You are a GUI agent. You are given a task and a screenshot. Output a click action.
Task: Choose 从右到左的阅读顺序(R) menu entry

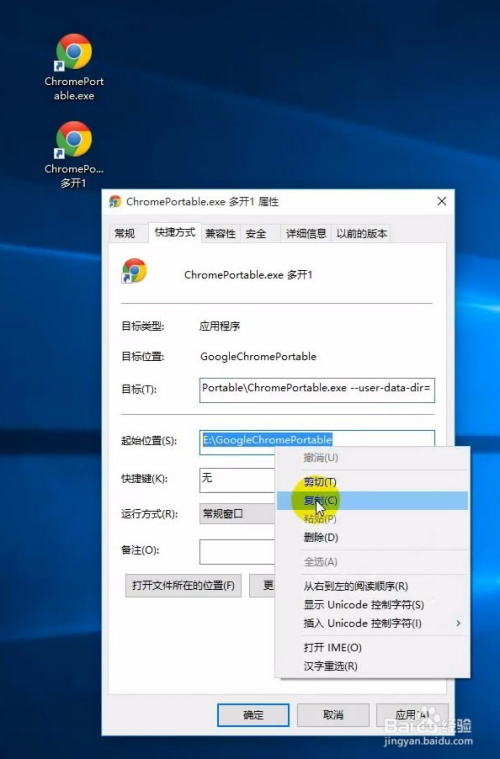click(372, 586)
